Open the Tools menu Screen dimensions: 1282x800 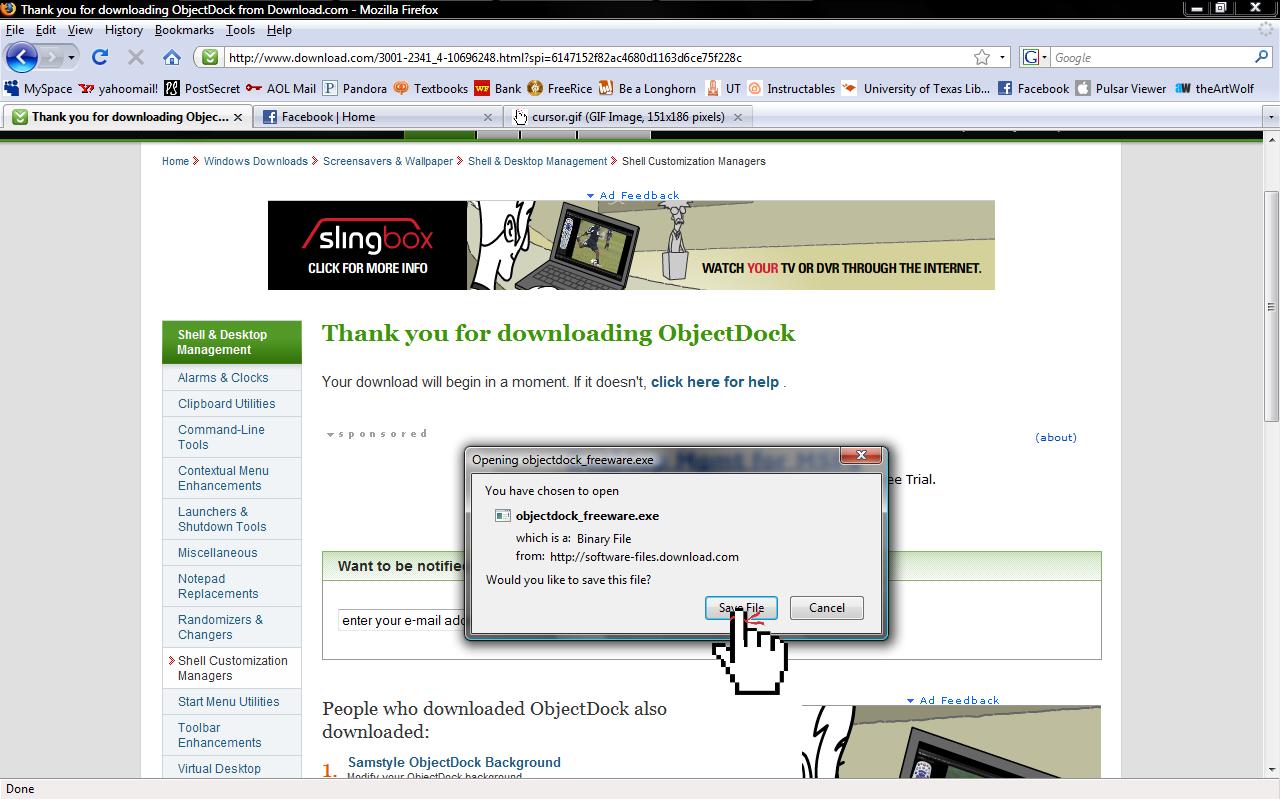(240, 30)
